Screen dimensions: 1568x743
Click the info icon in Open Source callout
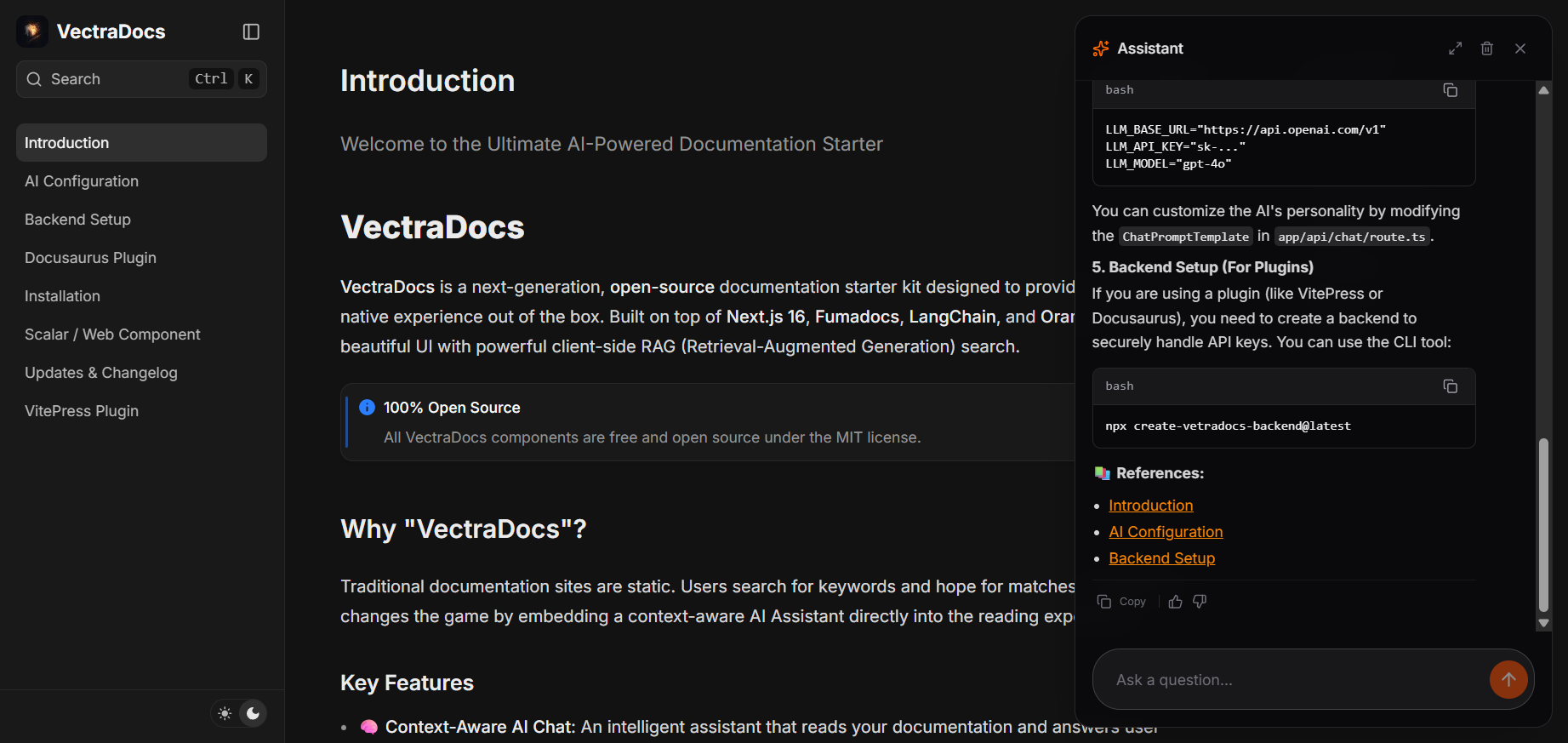367,408
